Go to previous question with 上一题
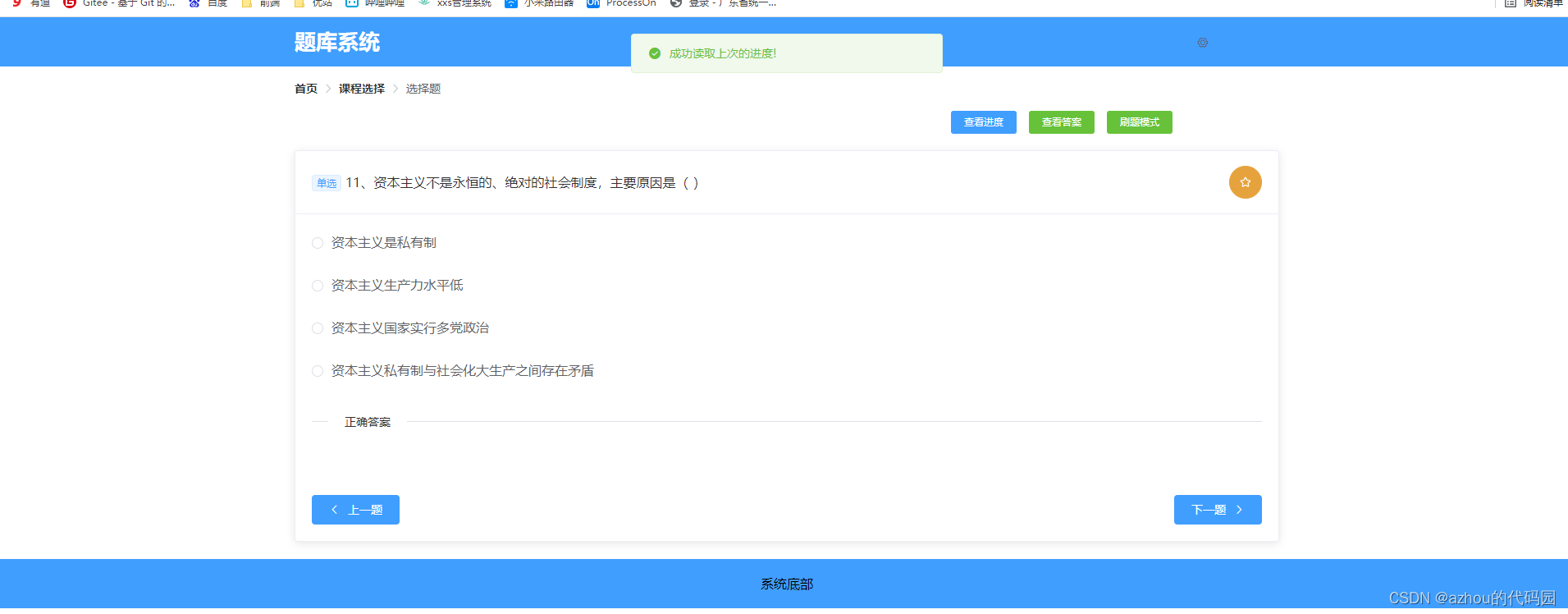1568x614 pixels. click(355, 510)
